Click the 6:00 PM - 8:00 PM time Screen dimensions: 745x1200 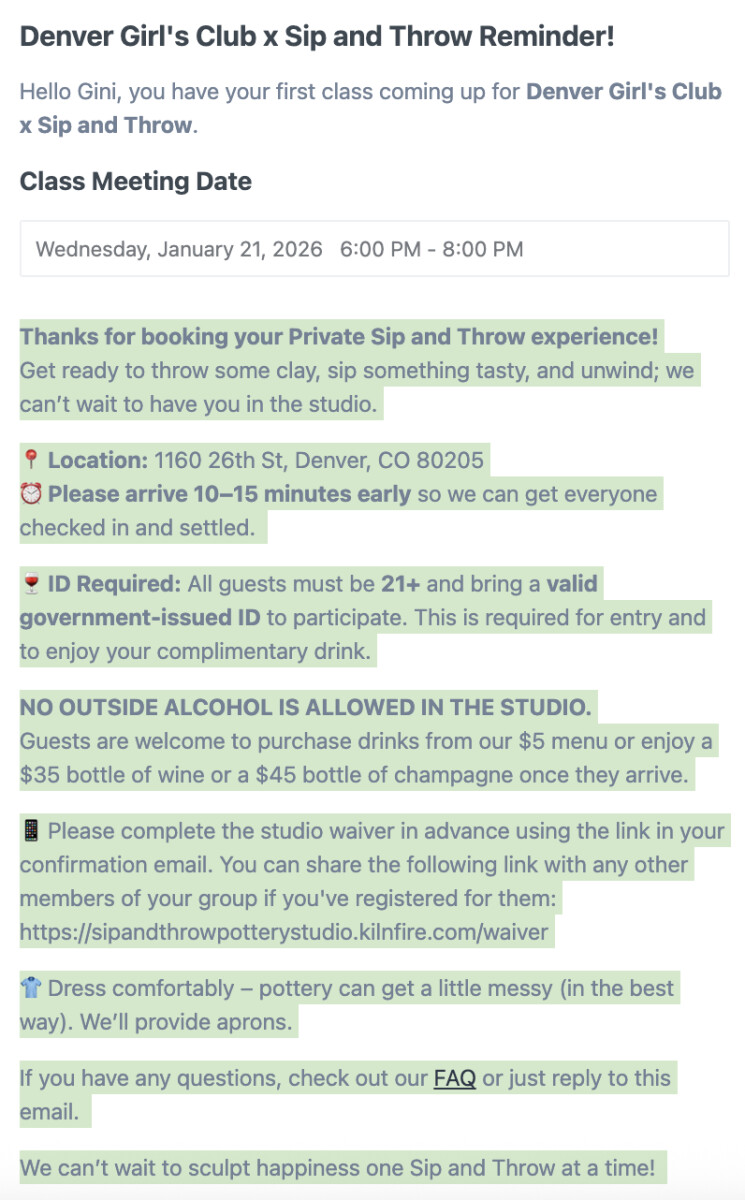point(431,249)
